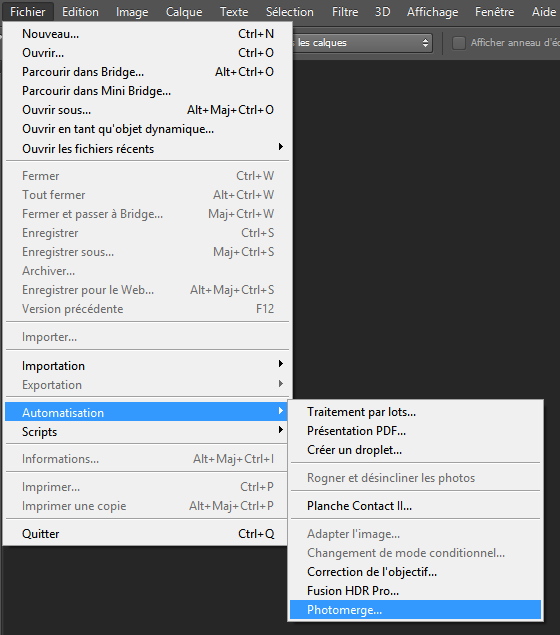Screen dimensions: 560x635
Task: Open Fusion HDR Pro dialog
Action: tap(415, 590)
